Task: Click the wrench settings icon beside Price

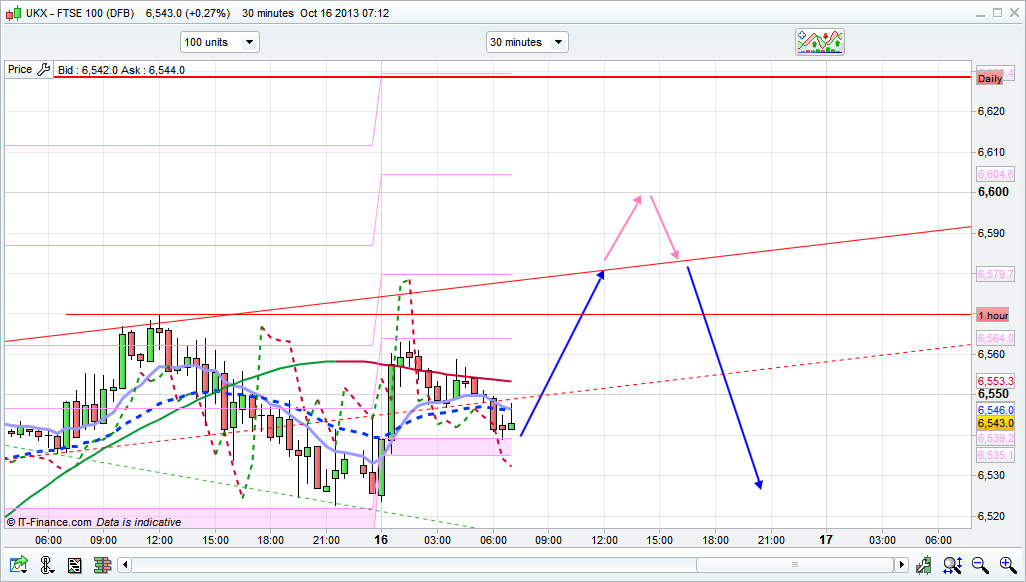Action: tap(43, 70)
